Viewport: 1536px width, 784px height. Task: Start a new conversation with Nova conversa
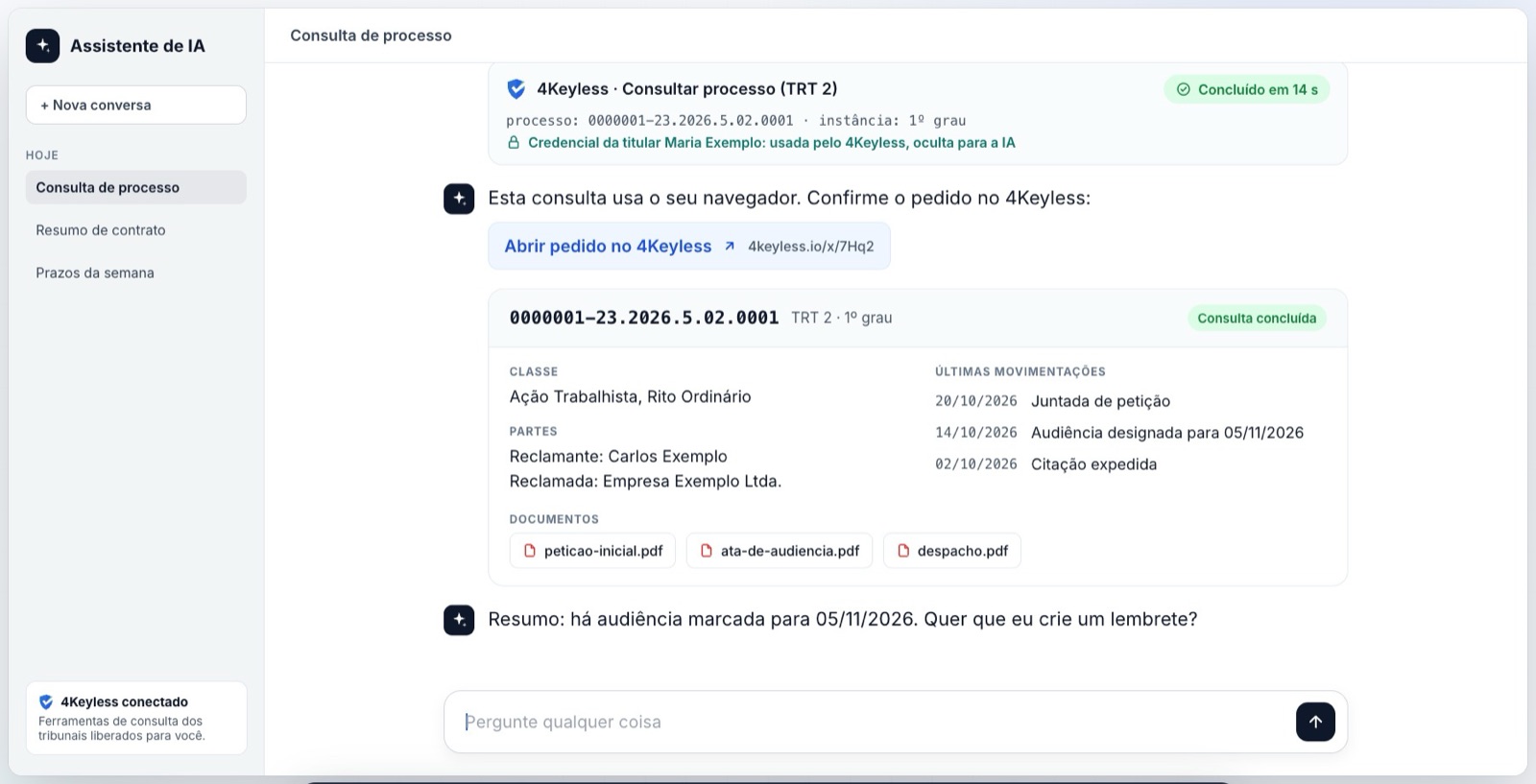pos(136,105)
